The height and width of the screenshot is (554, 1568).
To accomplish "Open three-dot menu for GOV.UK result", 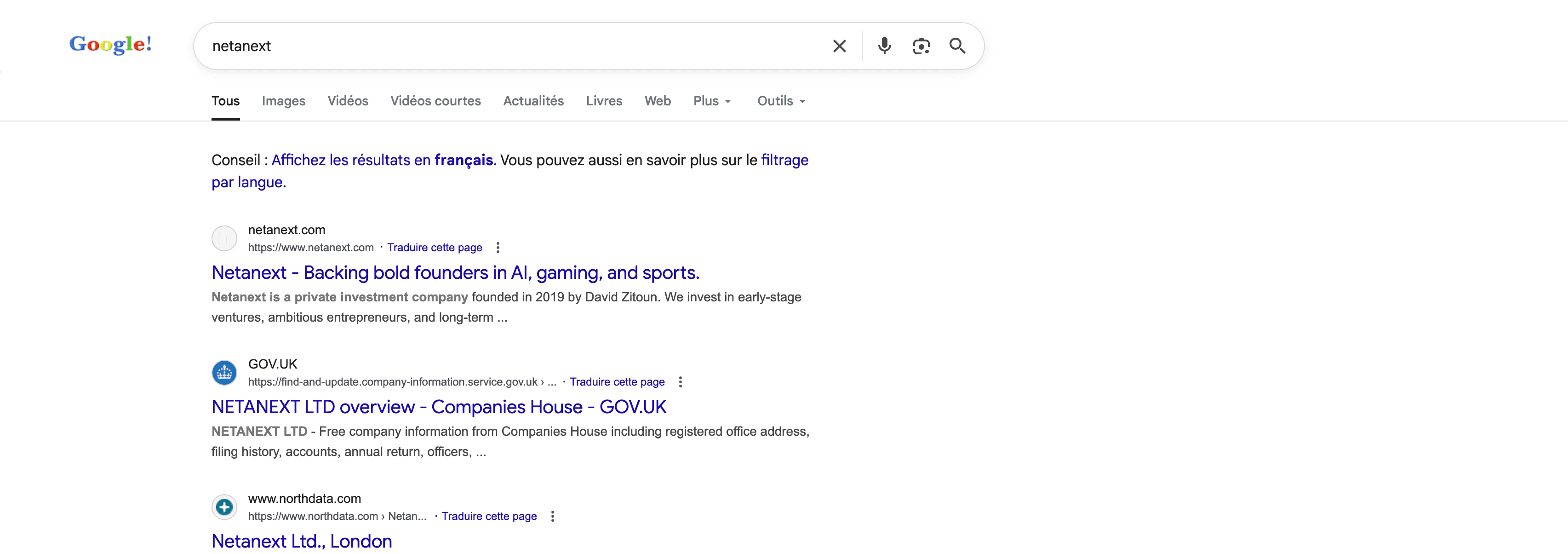I will pos(680,382).
